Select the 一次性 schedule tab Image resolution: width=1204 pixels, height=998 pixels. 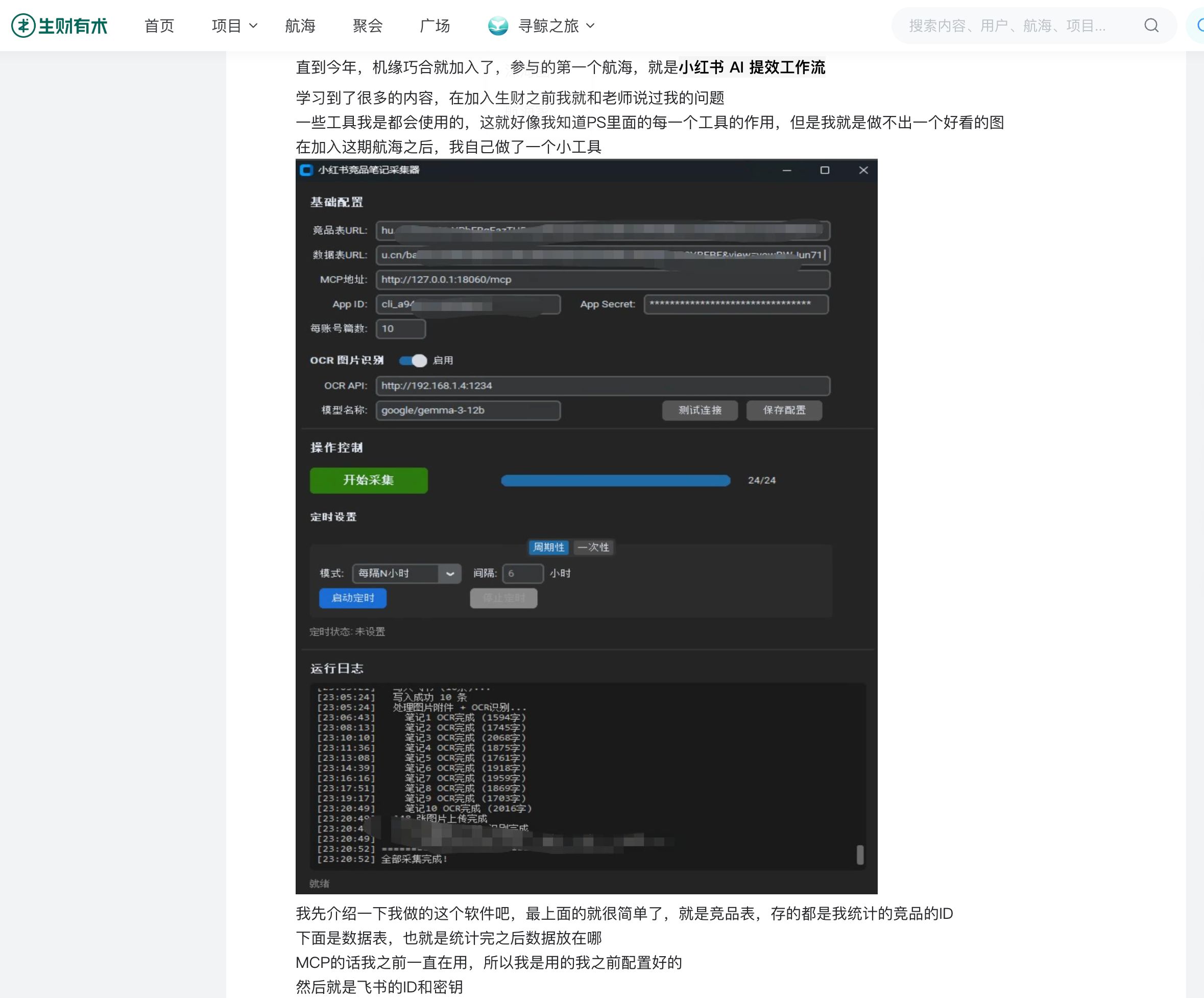(593, 548)
